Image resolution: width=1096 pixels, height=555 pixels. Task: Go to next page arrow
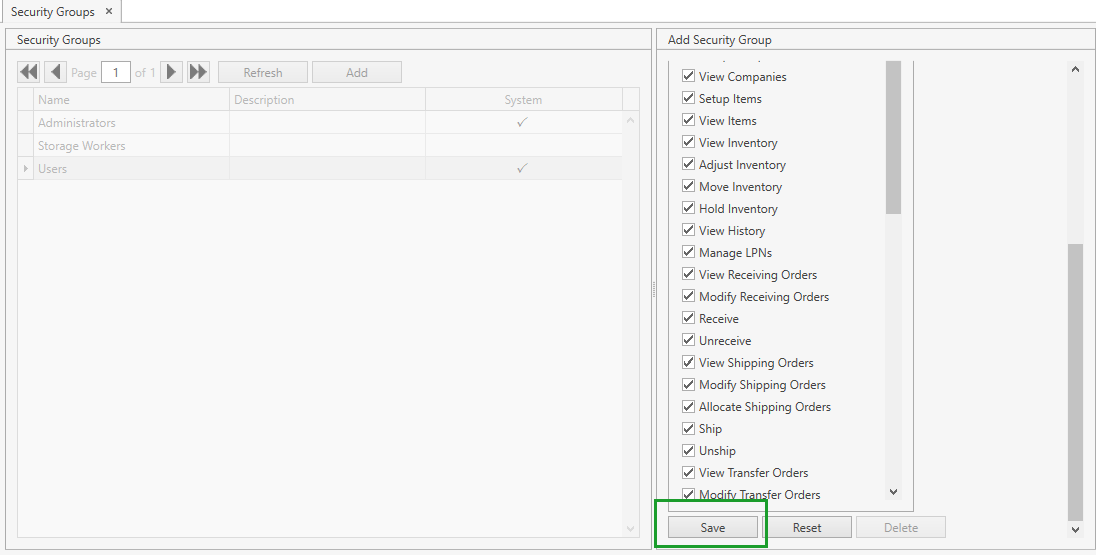(171, 72)
